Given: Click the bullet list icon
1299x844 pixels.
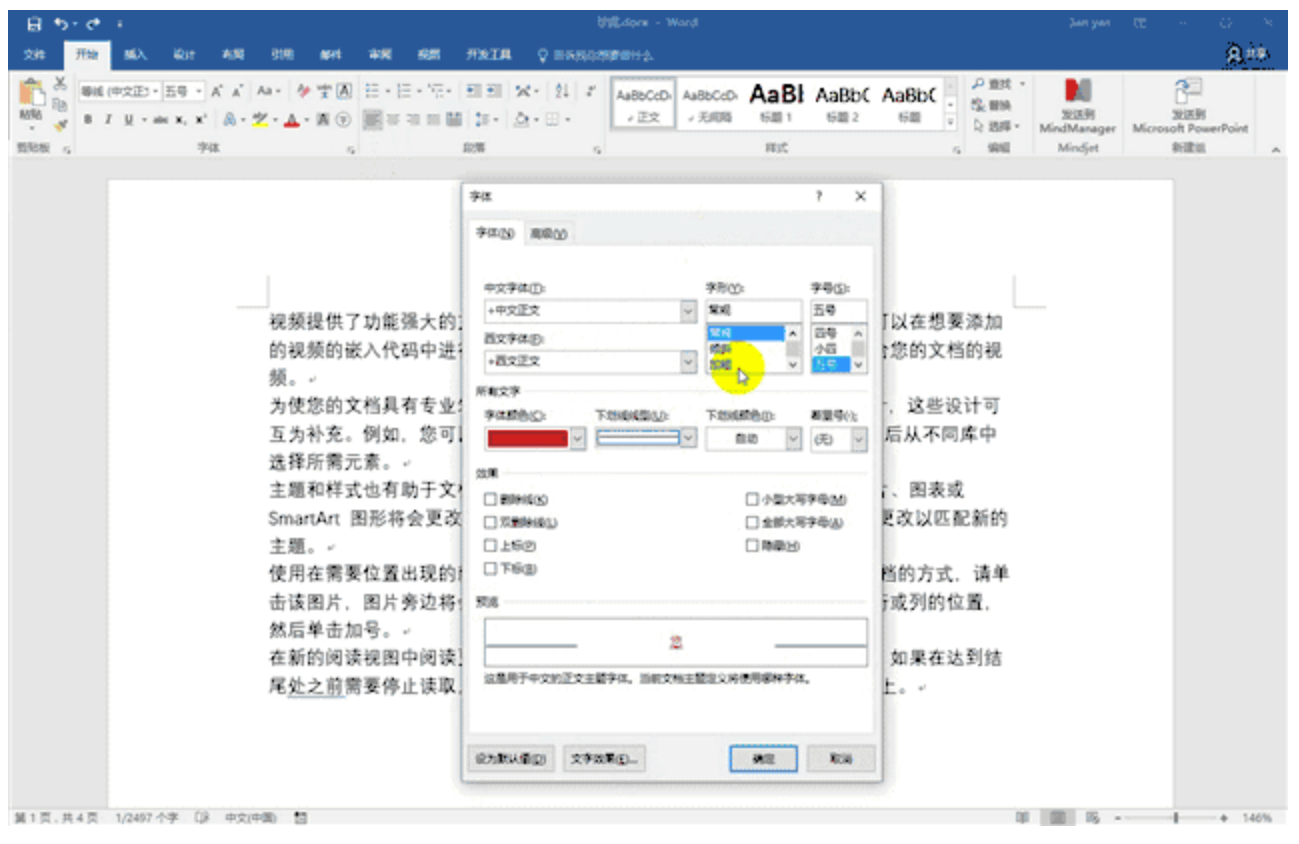Looking at the screenshot, I should pyautogui.click(x=372, y=91).
